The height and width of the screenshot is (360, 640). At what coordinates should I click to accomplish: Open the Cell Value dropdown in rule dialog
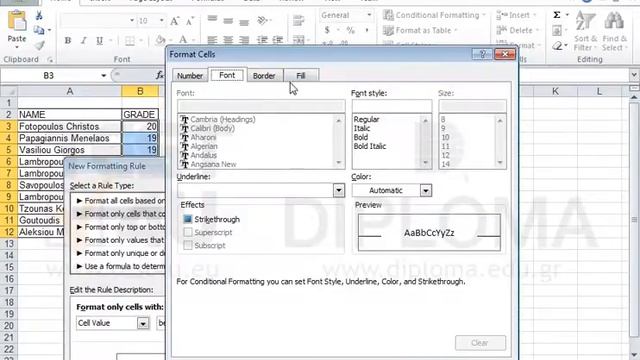[143, 323]
